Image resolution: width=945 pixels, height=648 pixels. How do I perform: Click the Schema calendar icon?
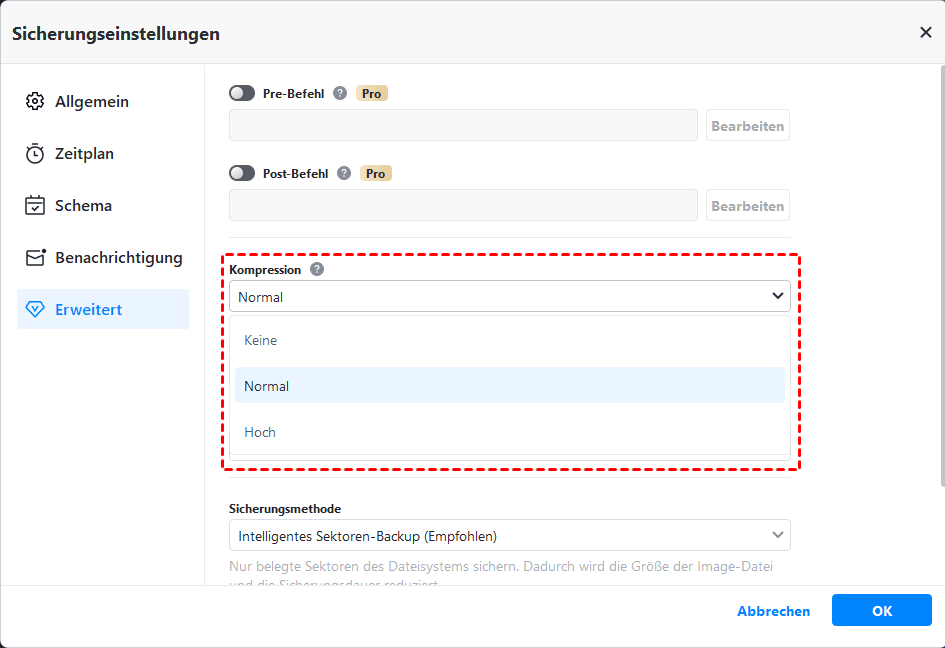tap(35, 206)
